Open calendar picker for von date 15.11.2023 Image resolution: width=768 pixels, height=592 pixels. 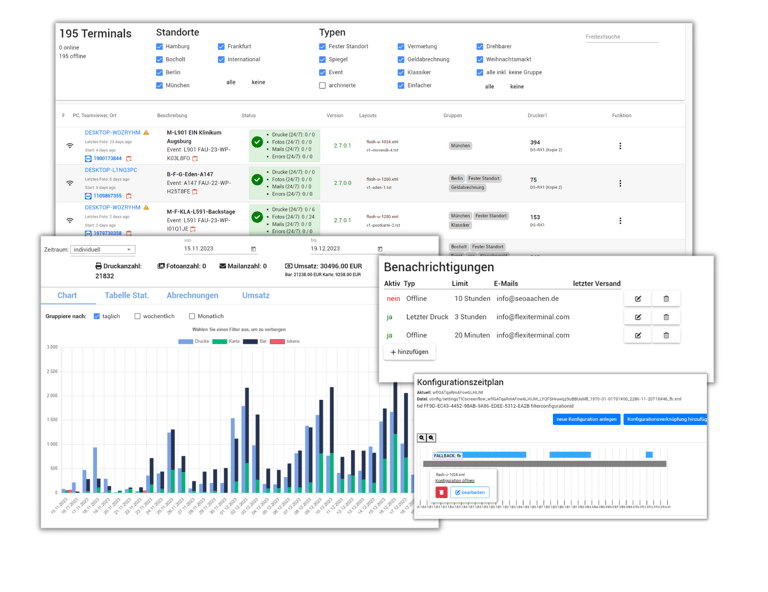(254, 249)
